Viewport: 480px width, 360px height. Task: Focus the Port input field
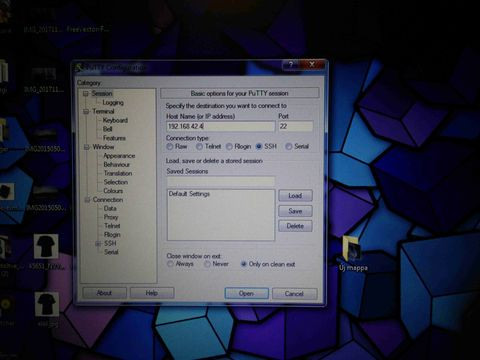(296, 126)
